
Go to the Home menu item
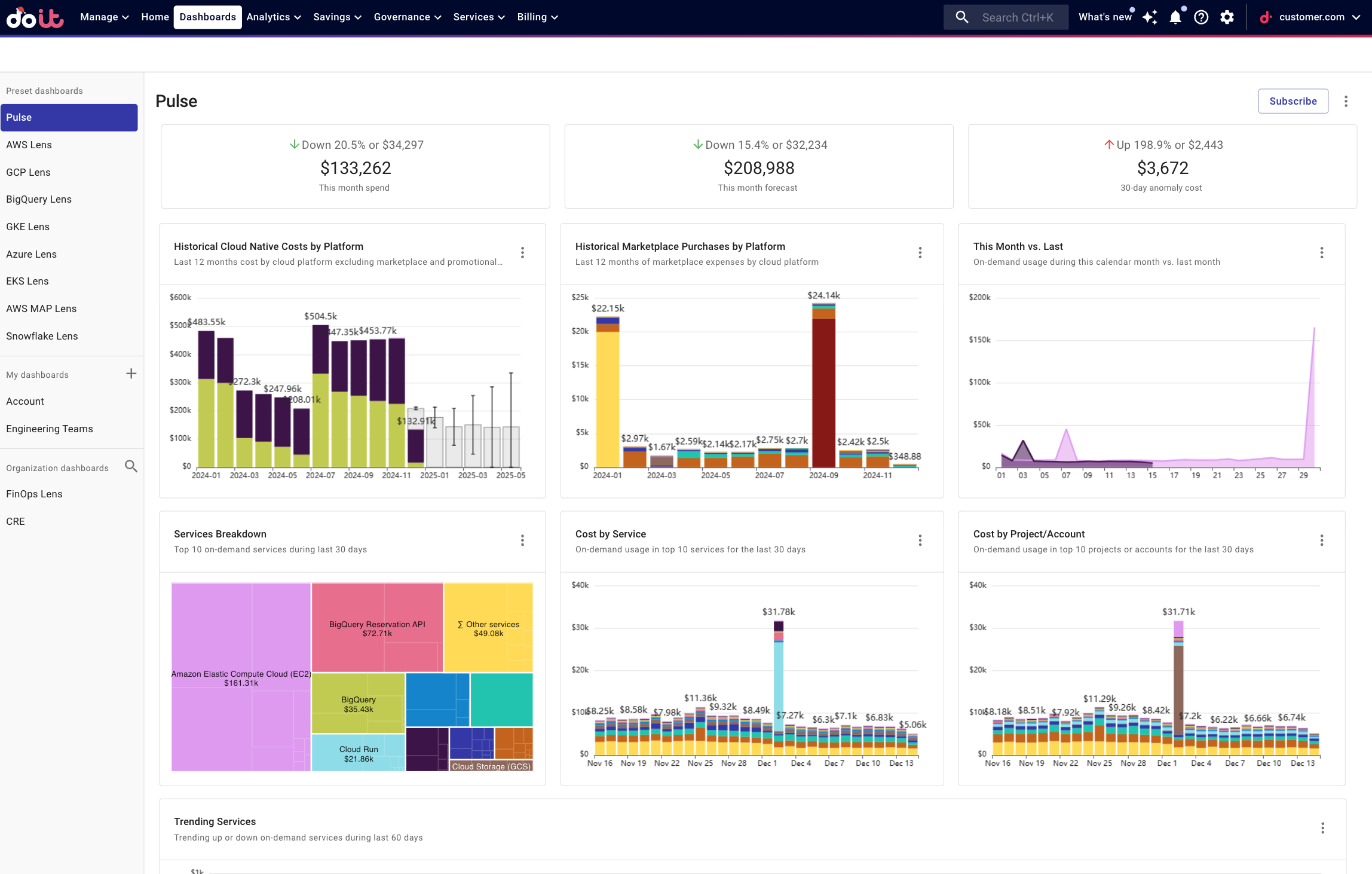pyautogui.click(x=155, y=17)
